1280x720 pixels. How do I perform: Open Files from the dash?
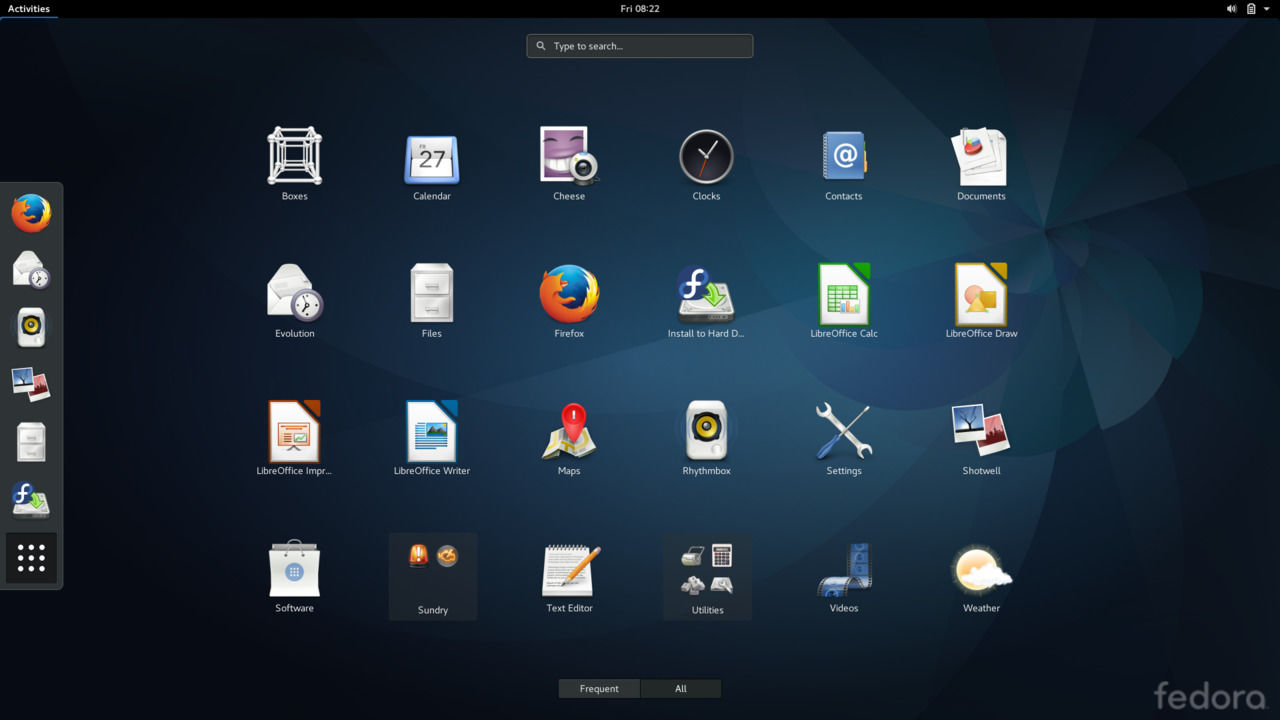coord(31,443)
